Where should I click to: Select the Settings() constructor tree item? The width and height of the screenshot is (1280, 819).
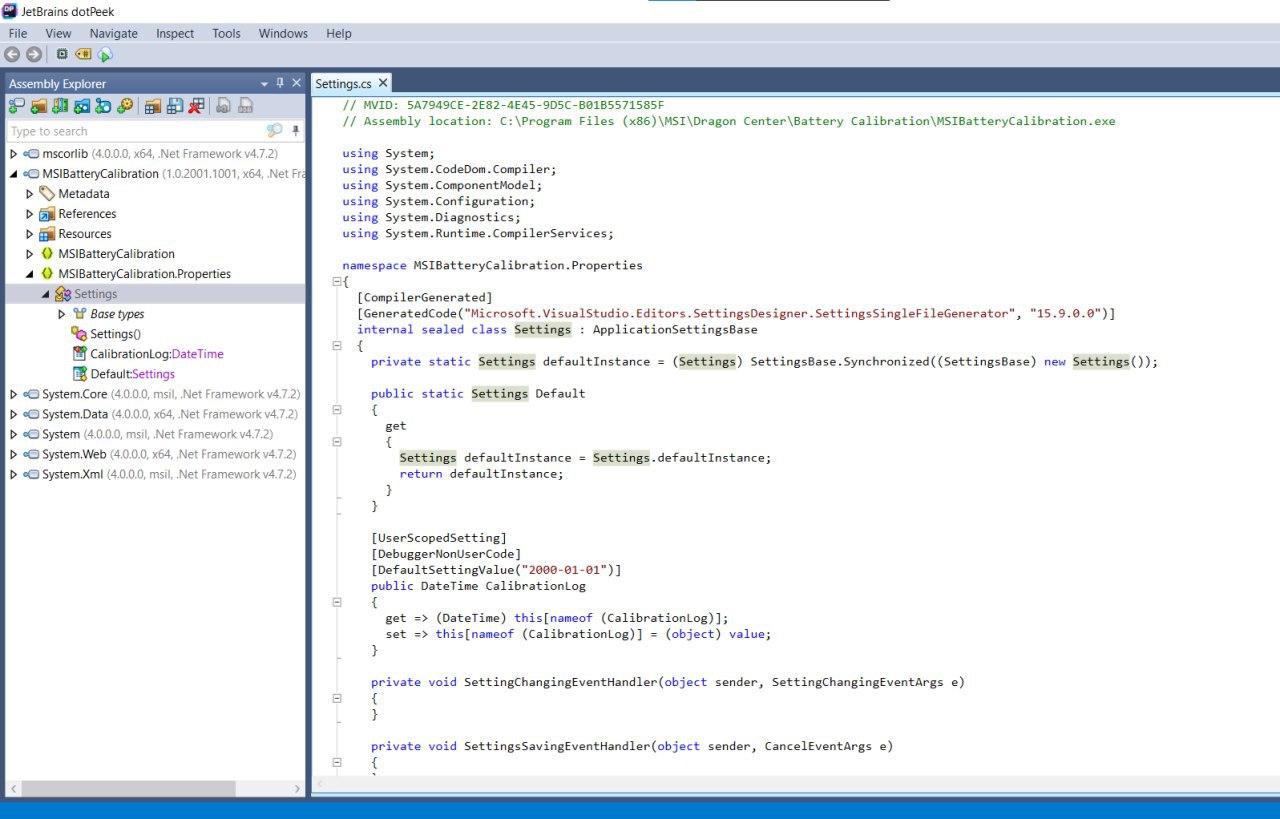coord(107,334)
